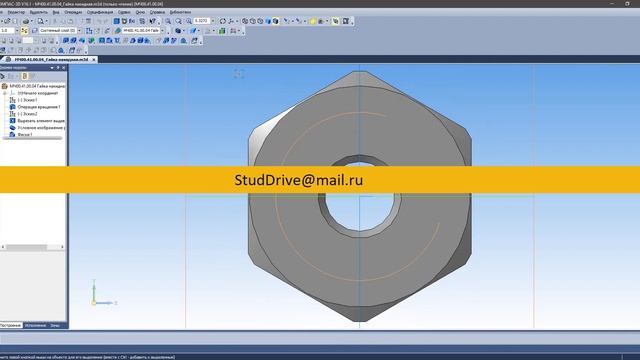Click the zoom window magnifier icon
The image size is (640, 360).
click(178, 21)
